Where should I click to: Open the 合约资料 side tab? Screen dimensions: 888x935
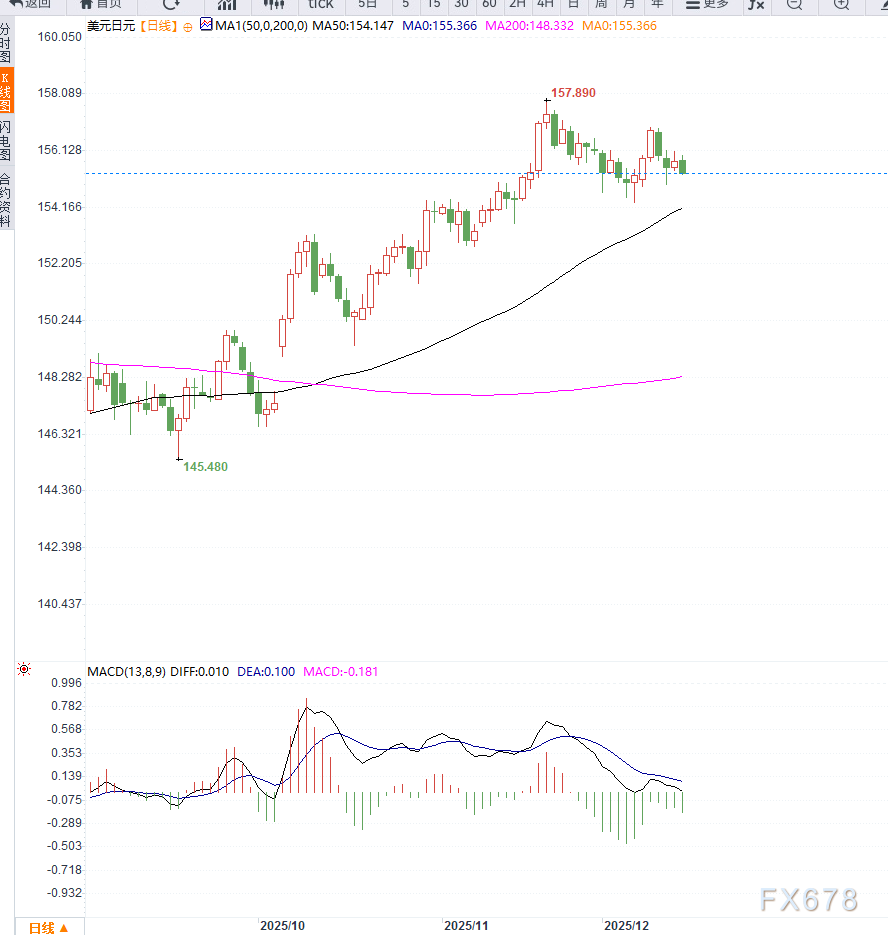[6, 199]
